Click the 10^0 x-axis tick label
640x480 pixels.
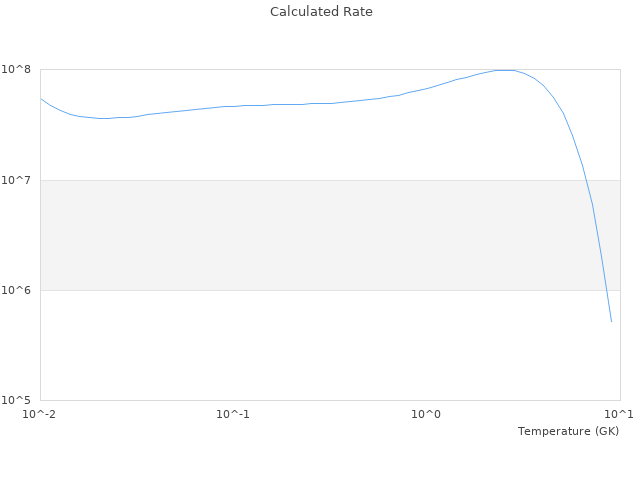coord(427,414)
